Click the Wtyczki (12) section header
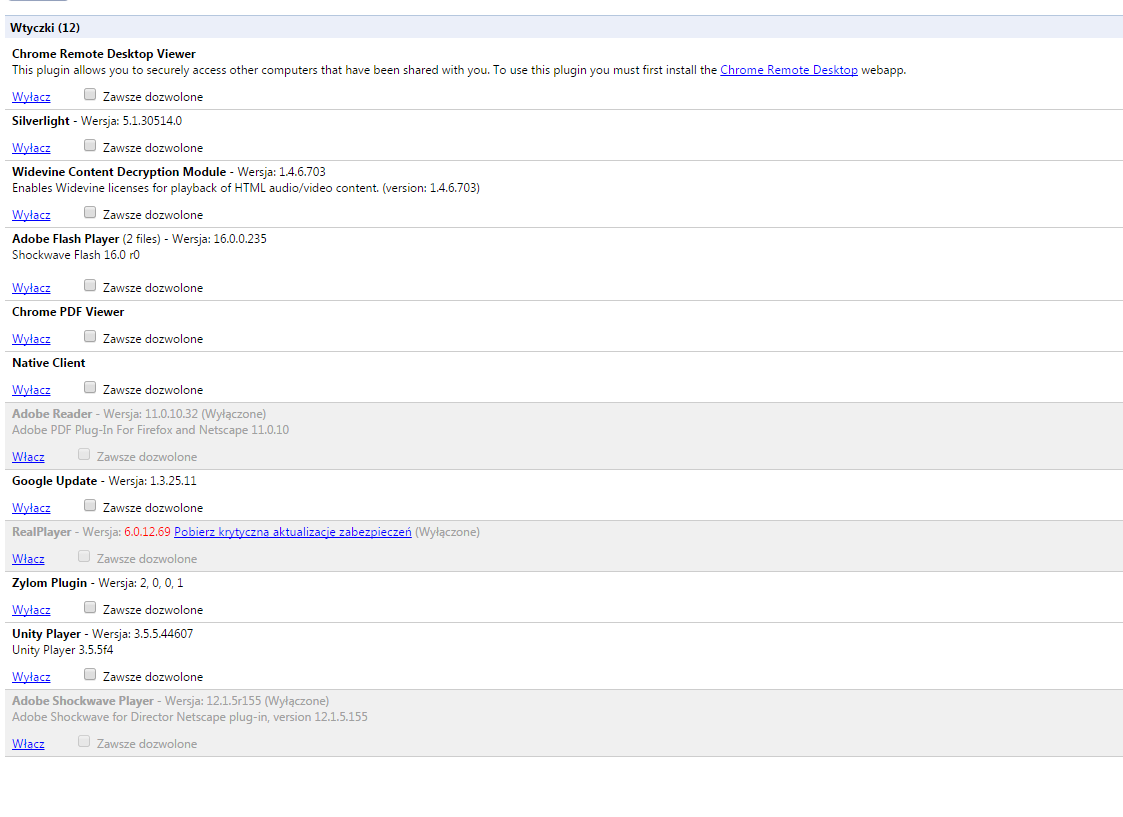Screen dimensions: 1123x817 point(564,27)
